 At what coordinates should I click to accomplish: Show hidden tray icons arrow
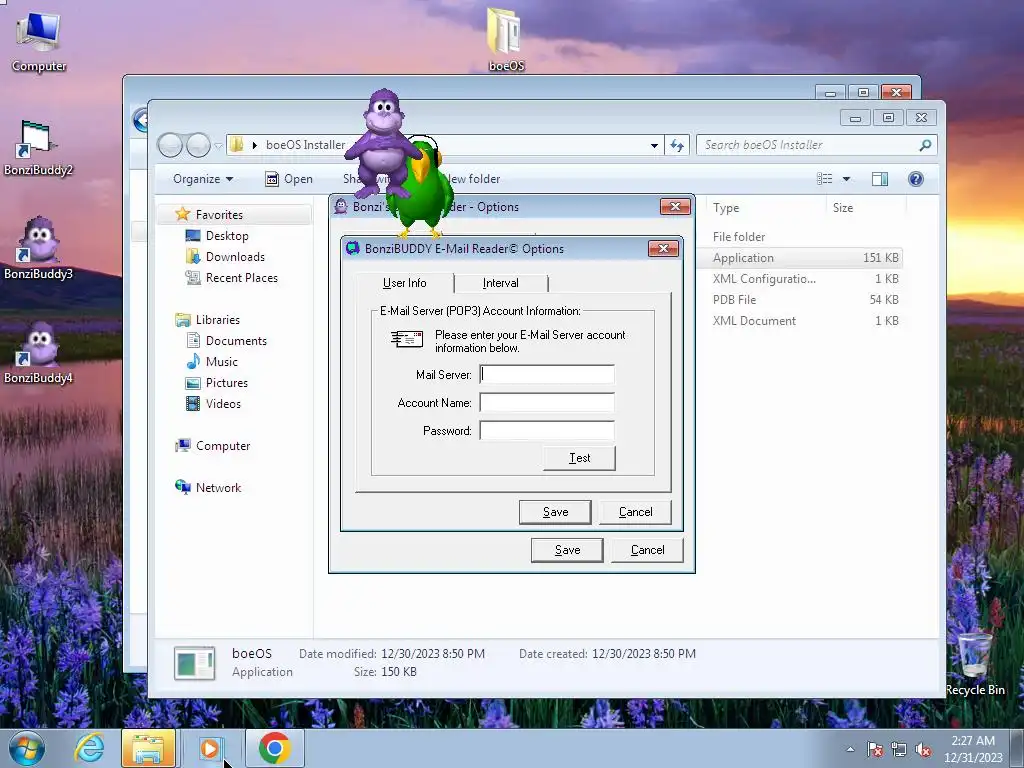click(x=850, y=749)
